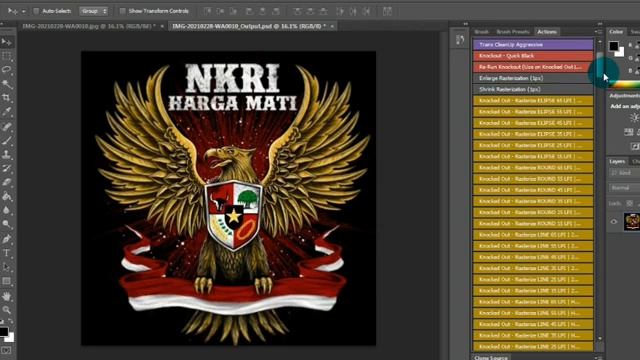Switch to the IMG-20210228-WA0010.jpg document tab
The height and width of the screenshot is (360, 640).
(x=89, y=26)
